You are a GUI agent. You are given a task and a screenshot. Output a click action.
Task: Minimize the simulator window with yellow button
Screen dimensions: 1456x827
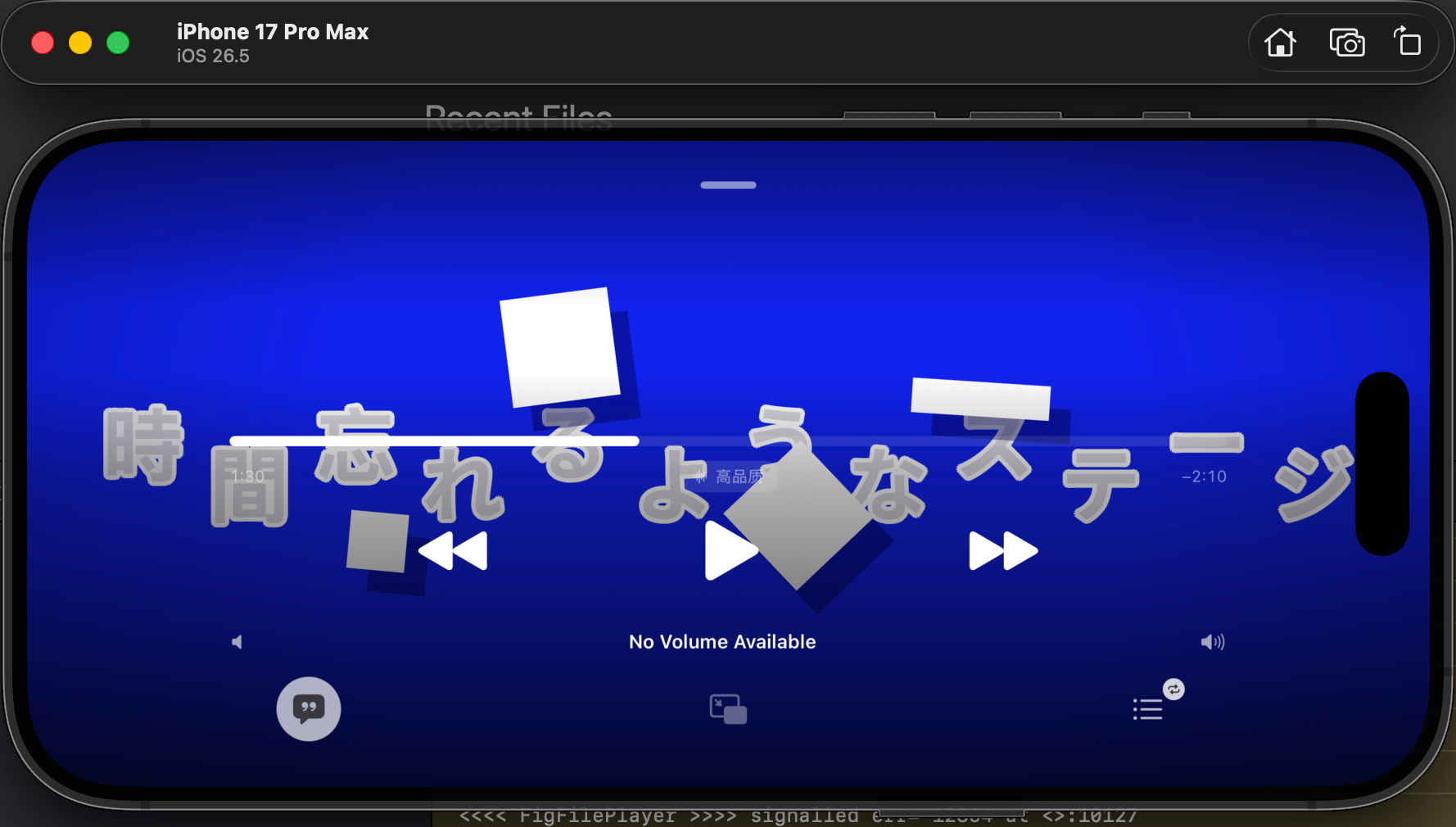(80, 43)
